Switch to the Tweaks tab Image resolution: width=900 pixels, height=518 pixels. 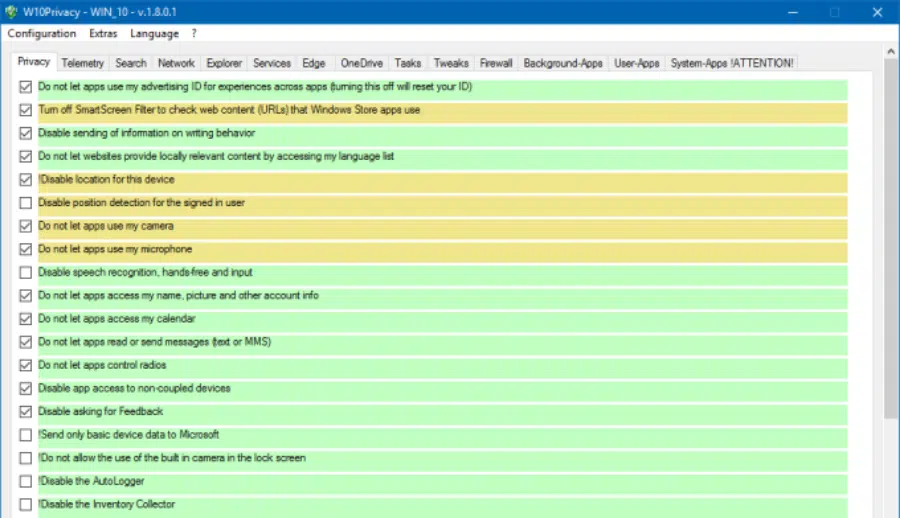[451, 63]
